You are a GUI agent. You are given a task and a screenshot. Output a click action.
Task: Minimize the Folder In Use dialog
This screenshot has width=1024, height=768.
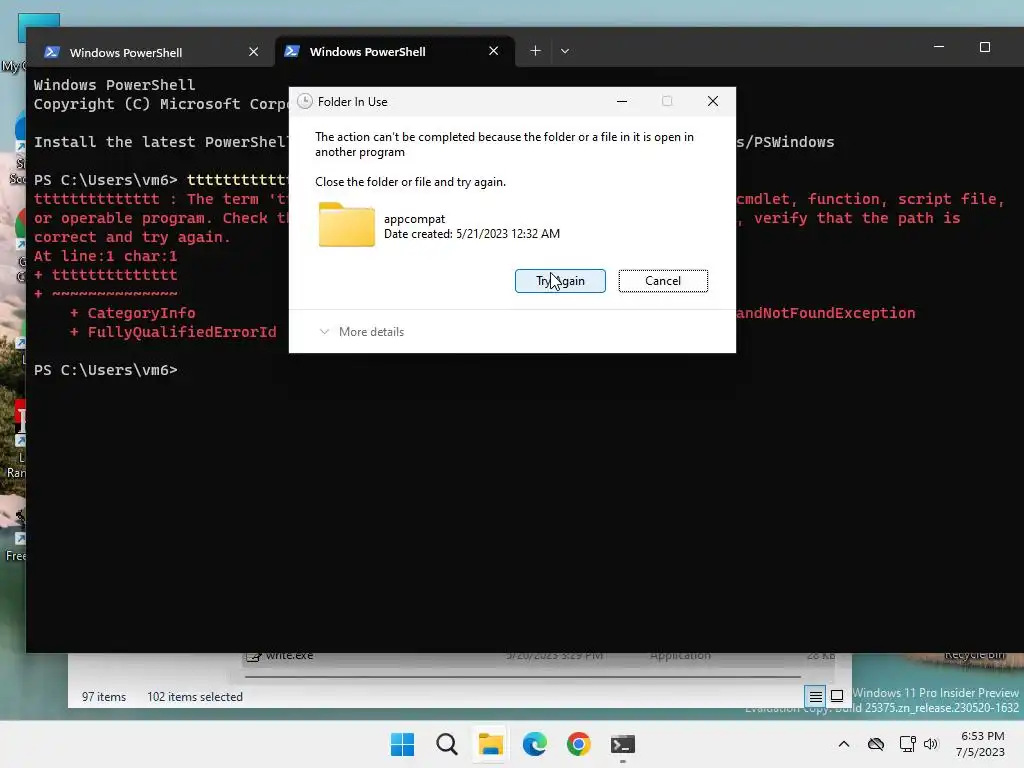[x=622, y=101]
